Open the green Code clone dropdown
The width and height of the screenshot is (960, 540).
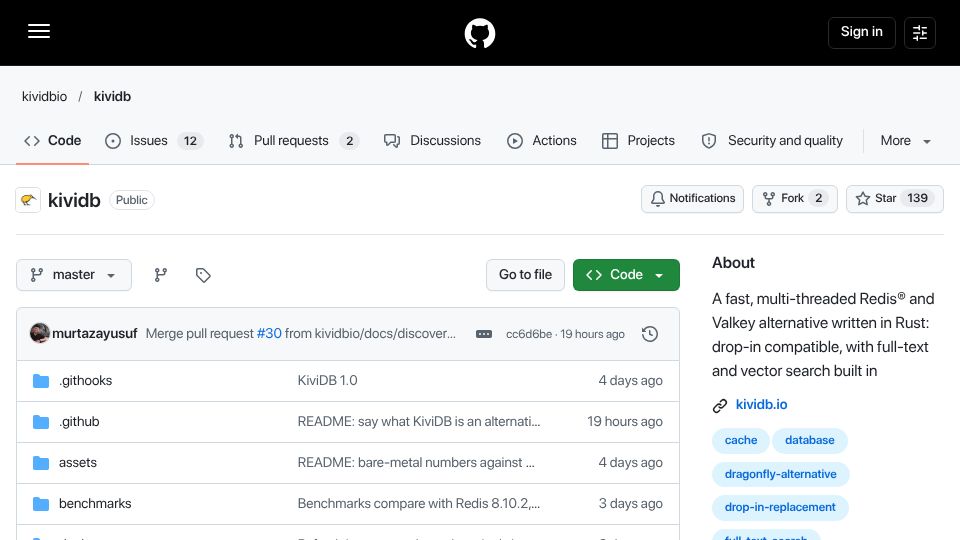(626, 275)
